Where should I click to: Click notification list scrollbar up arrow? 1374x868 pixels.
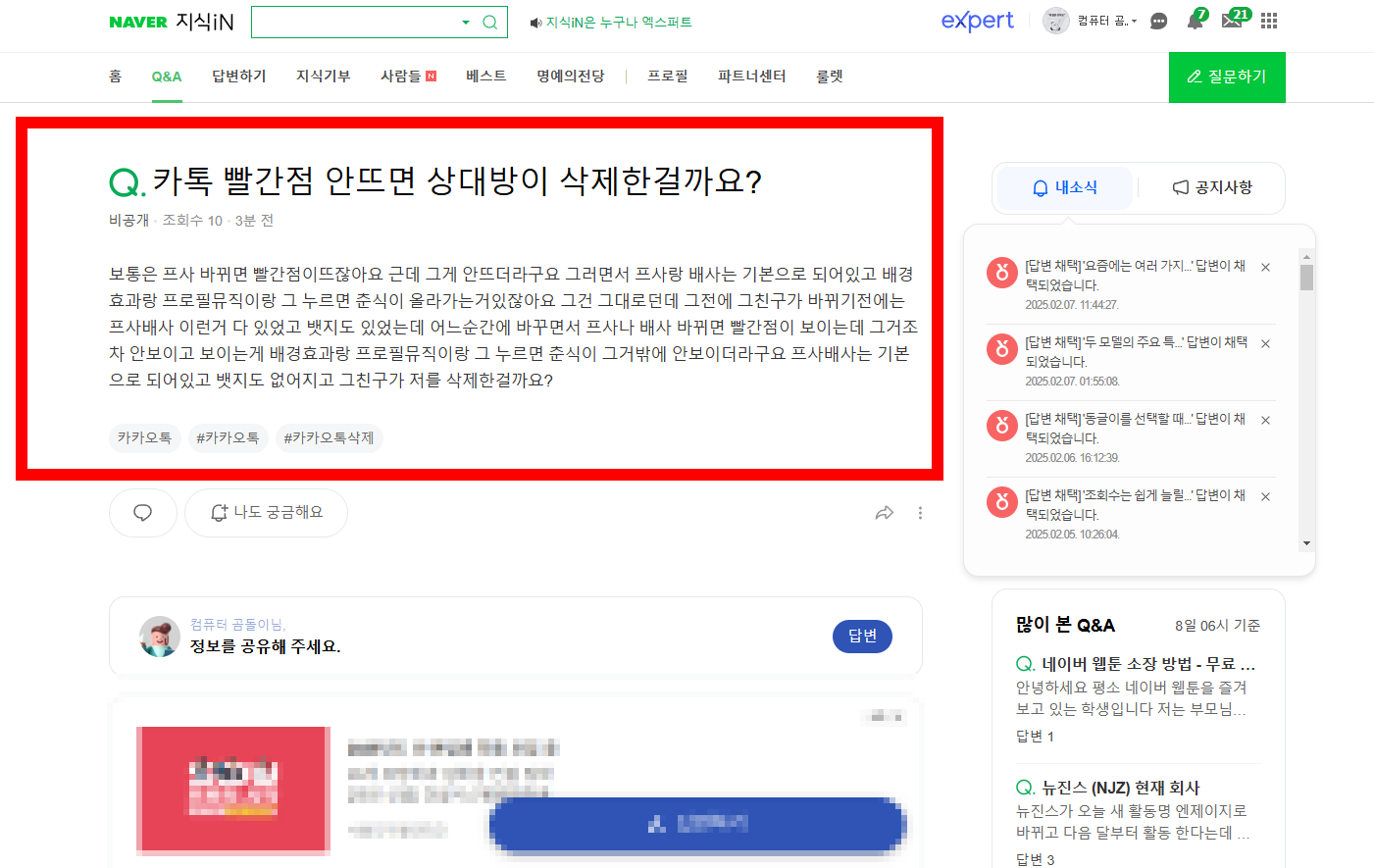(x=1306, y=255)
